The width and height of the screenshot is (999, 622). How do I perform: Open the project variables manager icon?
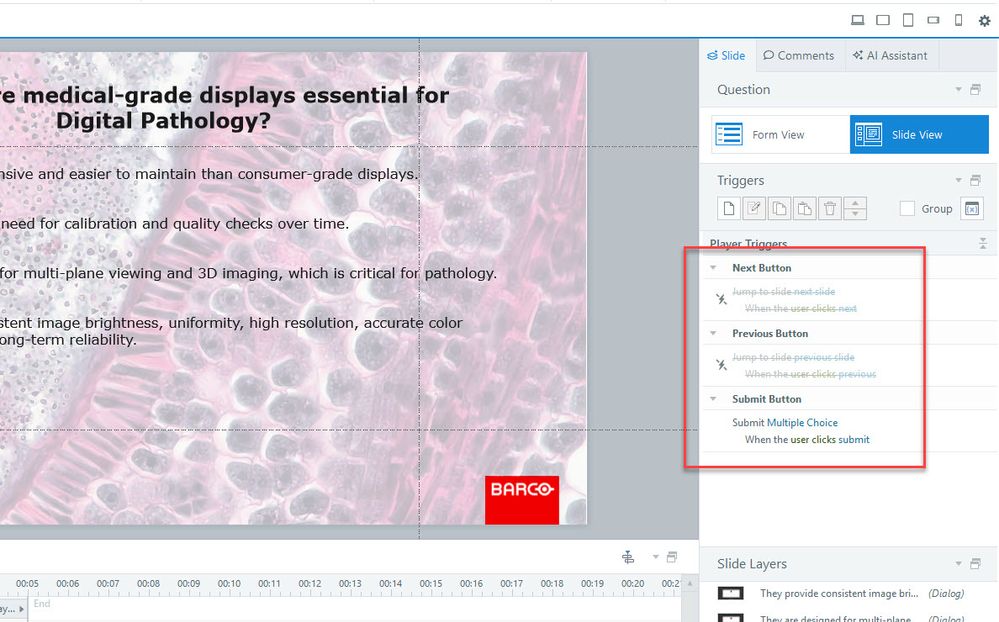(x=972, y=209)
